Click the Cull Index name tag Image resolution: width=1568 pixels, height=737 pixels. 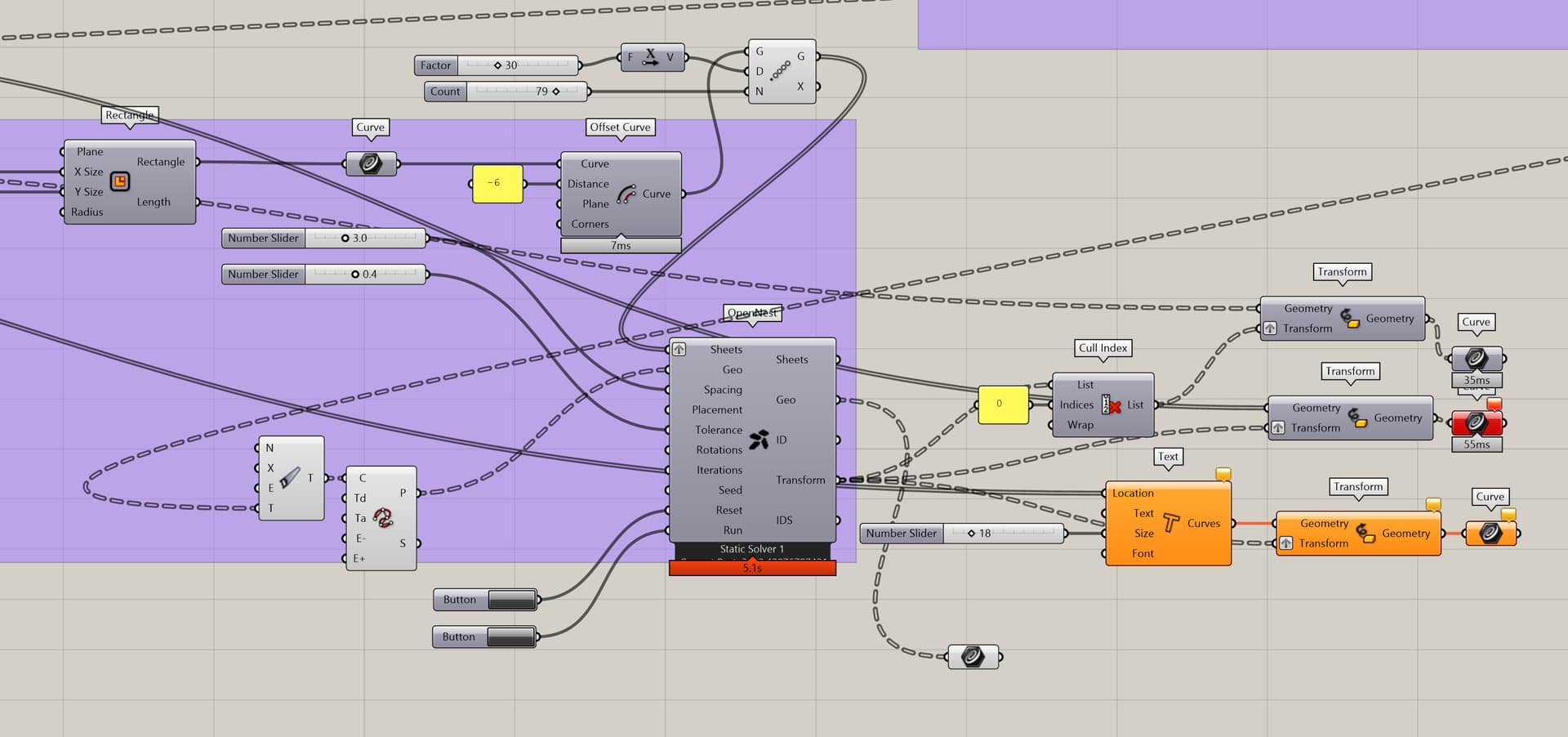[x=1102, y=348]
